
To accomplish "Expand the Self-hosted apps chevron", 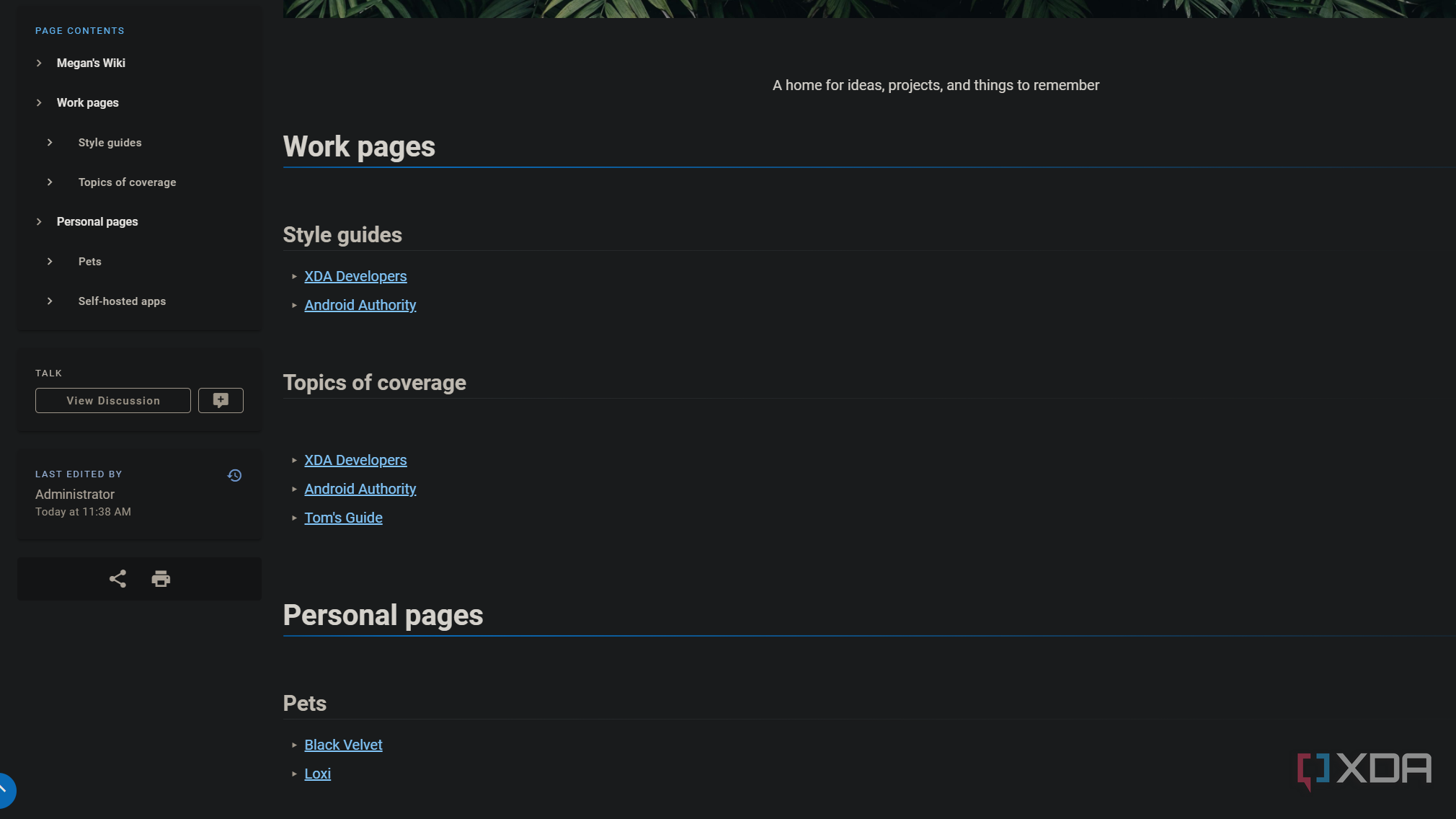I will 50,301.
